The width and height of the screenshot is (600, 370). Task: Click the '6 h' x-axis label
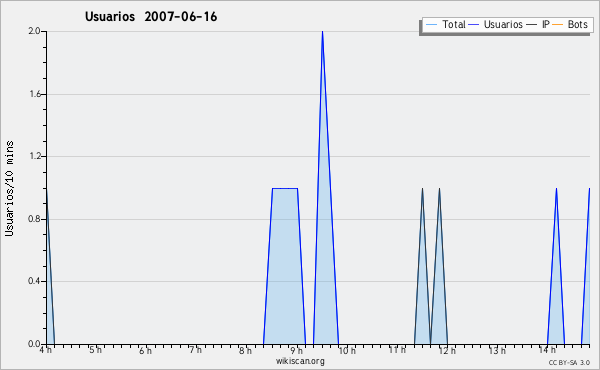point(145,350)
